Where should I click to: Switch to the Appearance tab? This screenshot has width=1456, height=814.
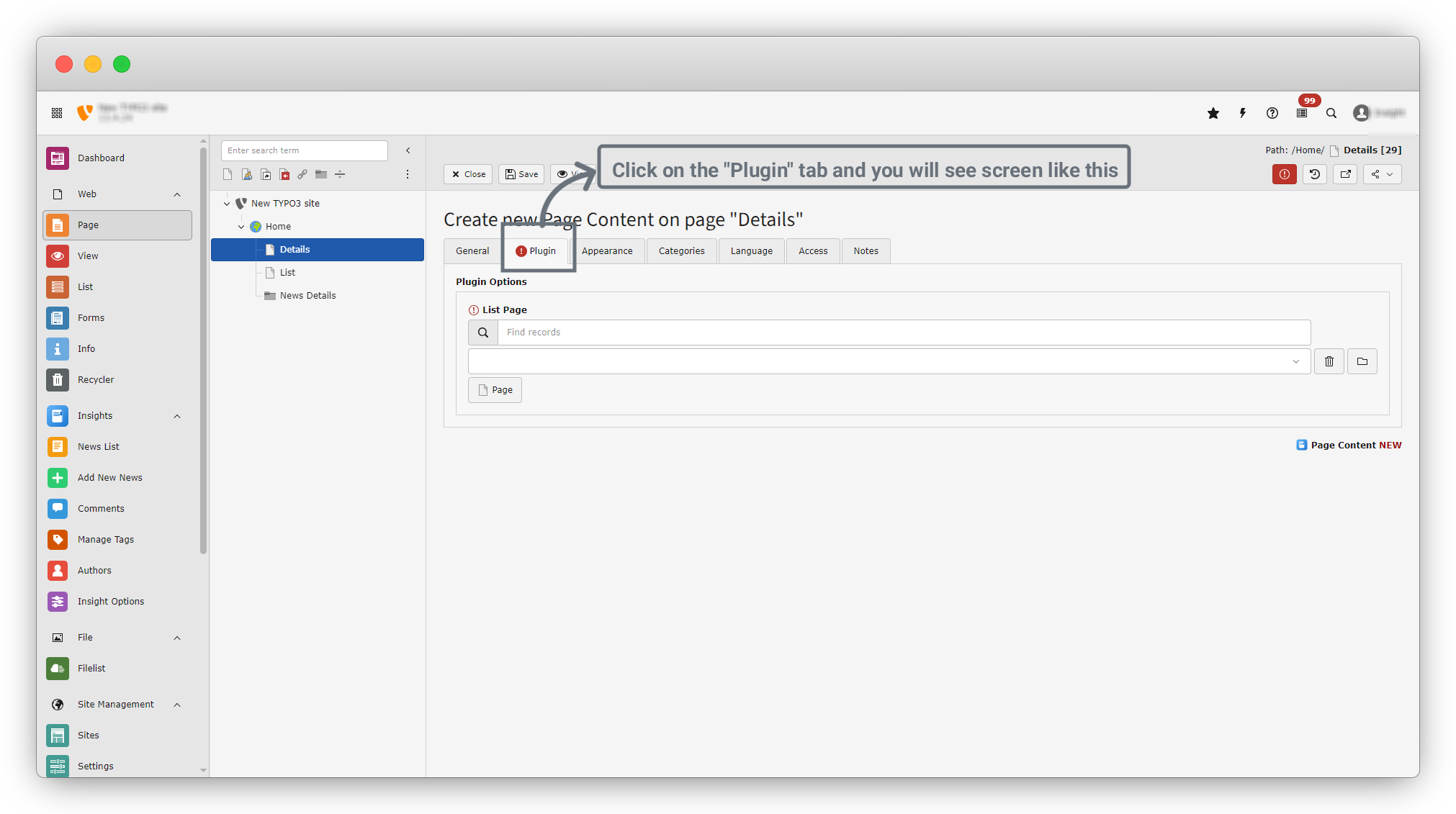pyautogui.click(x=607, y=251)
